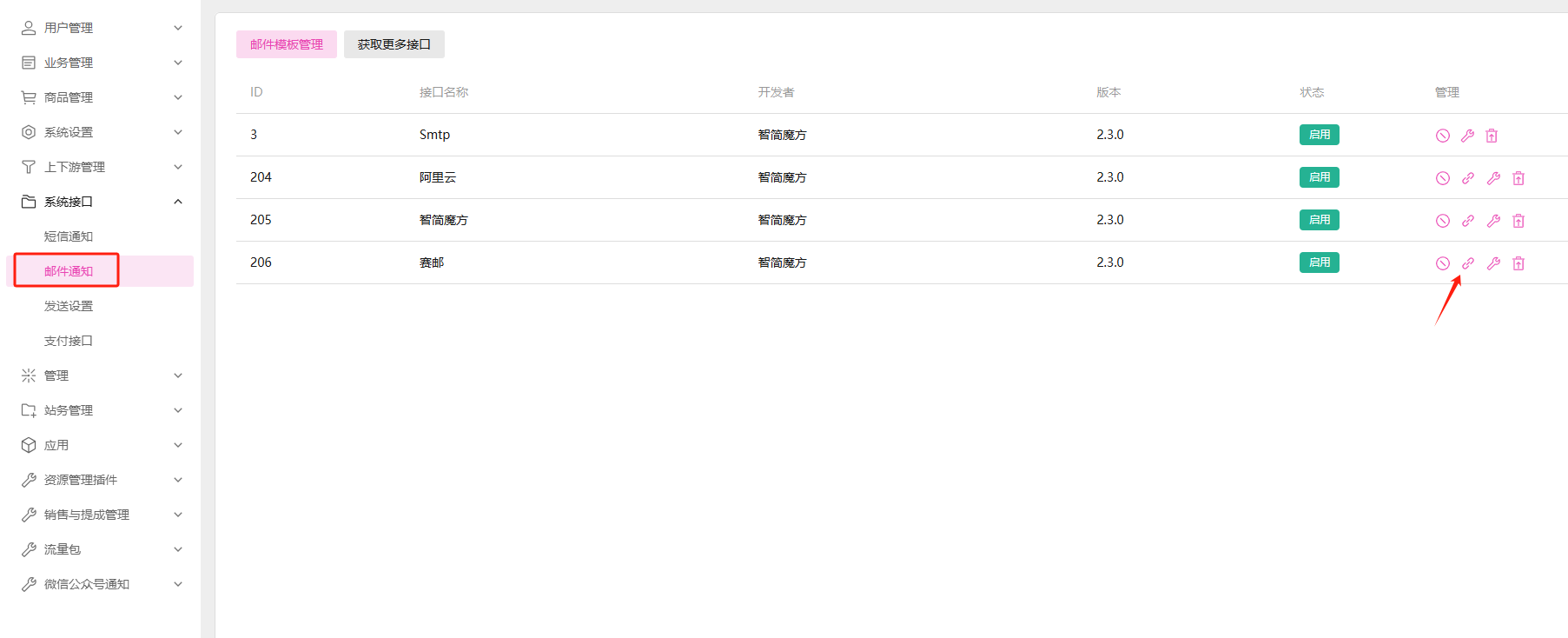Delete the 赛邮 interface via trash icon
Screen dimensions: 1568x638
[1518, 263]
